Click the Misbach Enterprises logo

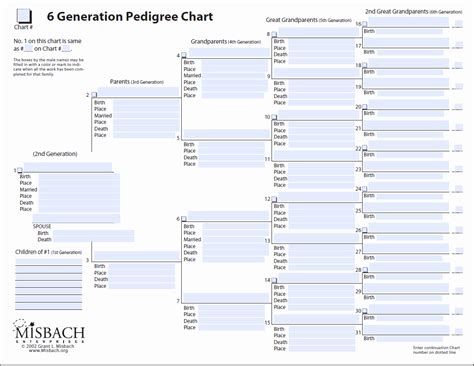tap(49, 332)
